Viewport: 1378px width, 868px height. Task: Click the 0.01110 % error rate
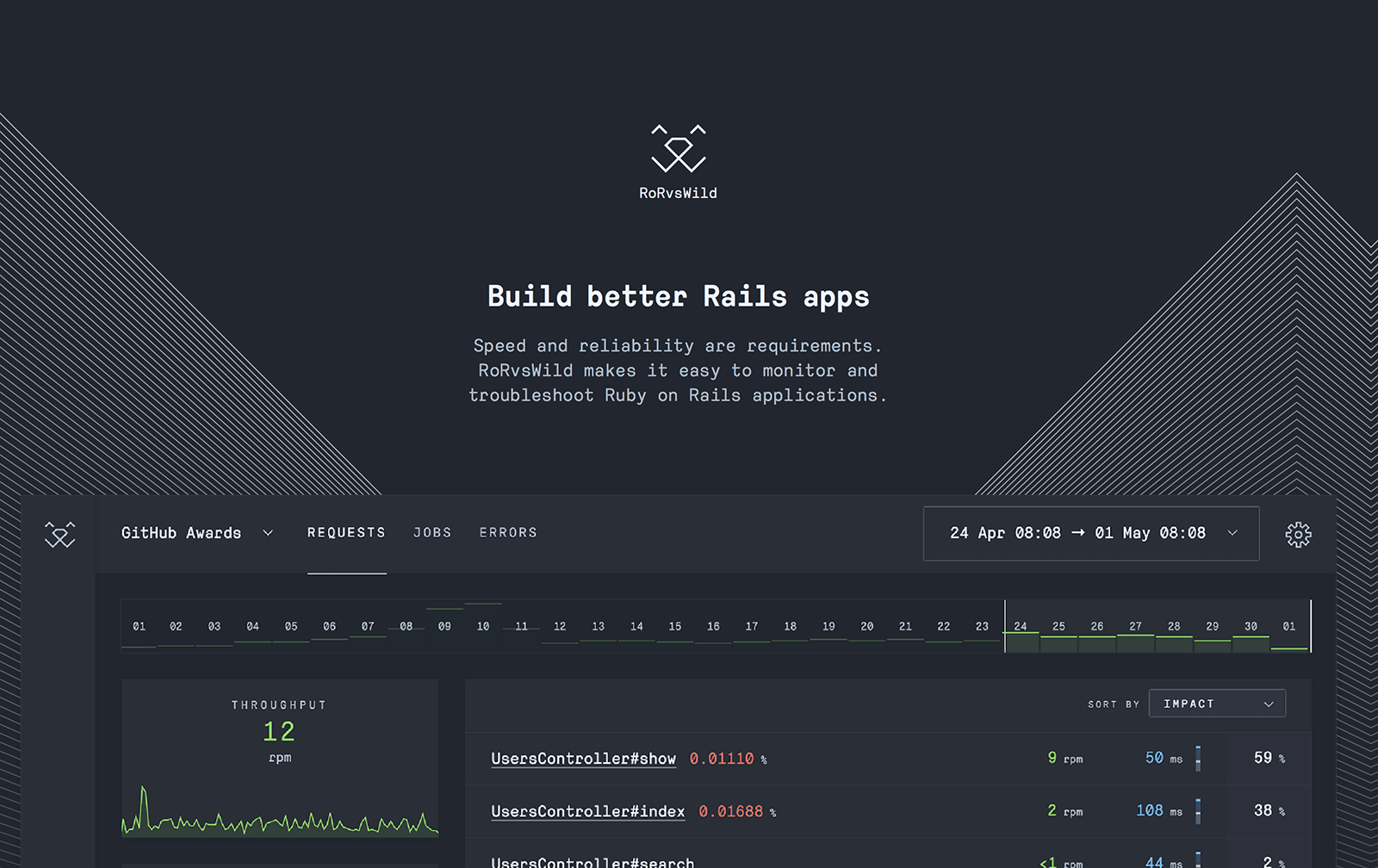click(x=729, y=759)
